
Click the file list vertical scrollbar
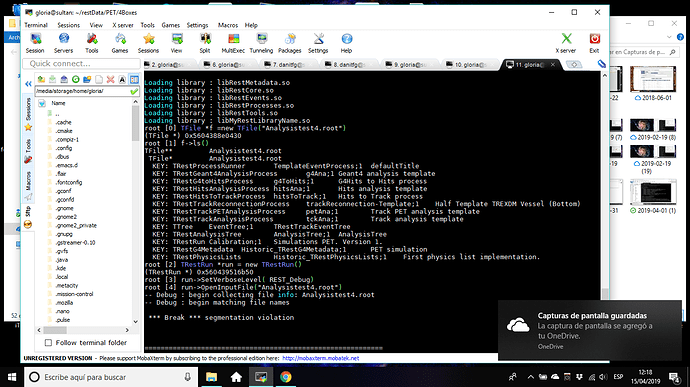pos(136,211)
